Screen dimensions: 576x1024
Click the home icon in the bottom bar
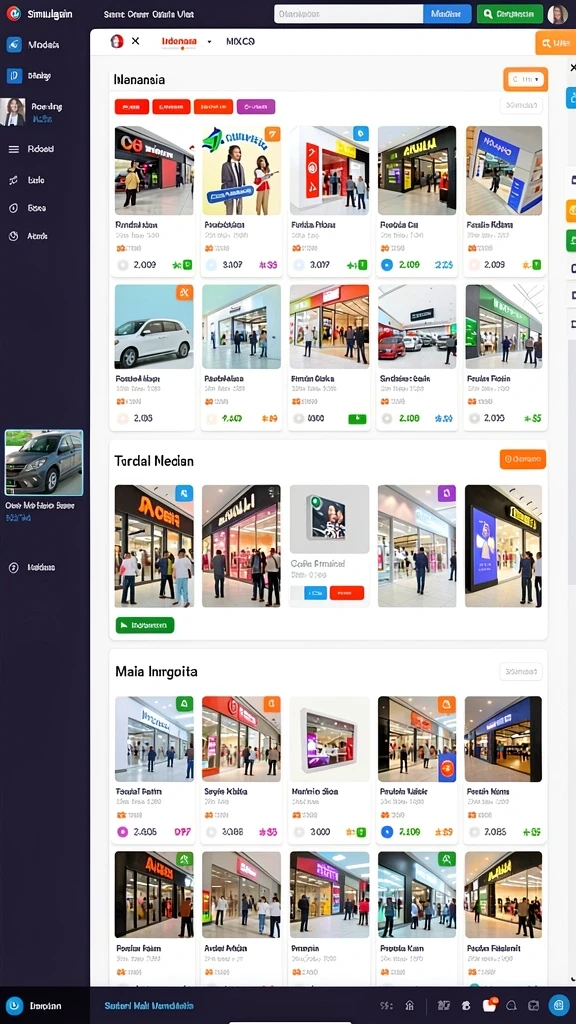coord(409,1006)
